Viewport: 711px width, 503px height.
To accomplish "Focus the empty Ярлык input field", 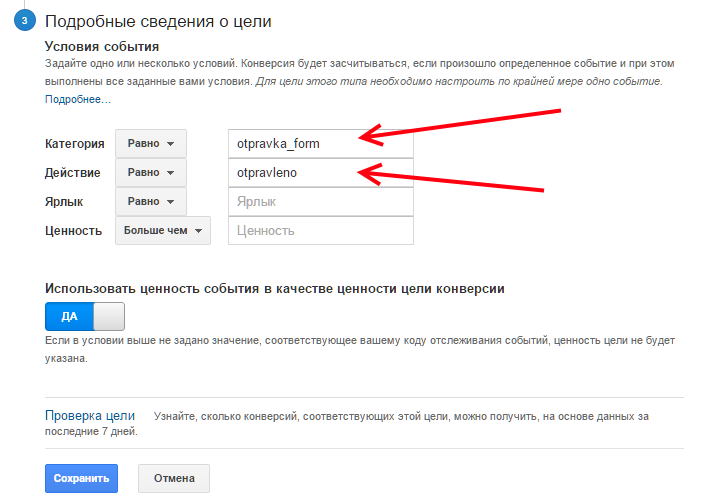I will [x=321, y=202].
